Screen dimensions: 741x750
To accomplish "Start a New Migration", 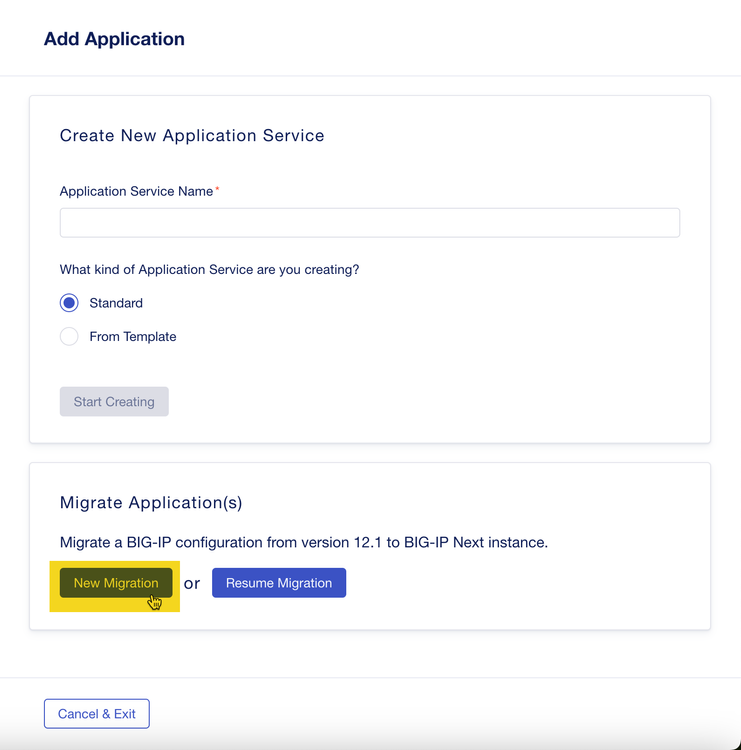I will pos(116,583).
